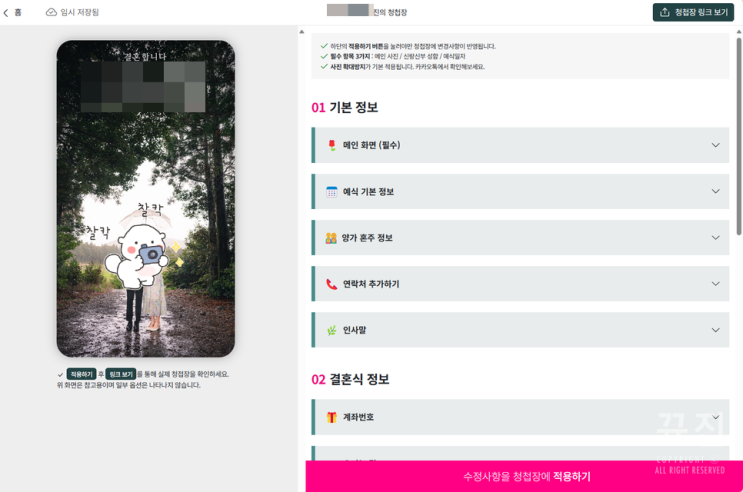This screenshot has height=492, width=743.
Task: Click the leaf icon beside 인사말
Action: coord(332,330)
